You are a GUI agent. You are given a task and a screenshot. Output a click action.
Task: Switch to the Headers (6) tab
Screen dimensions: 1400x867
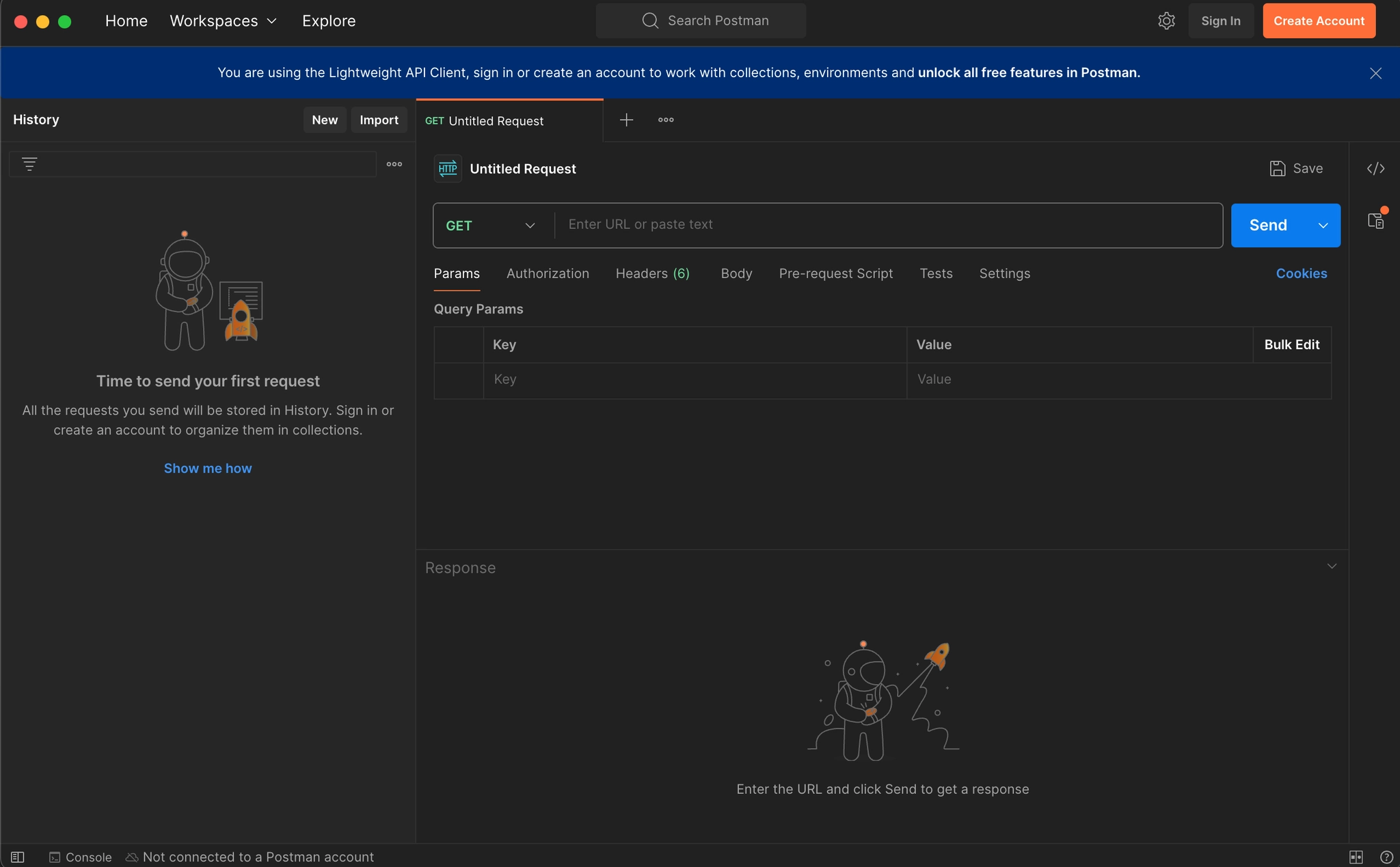[652, 273]
